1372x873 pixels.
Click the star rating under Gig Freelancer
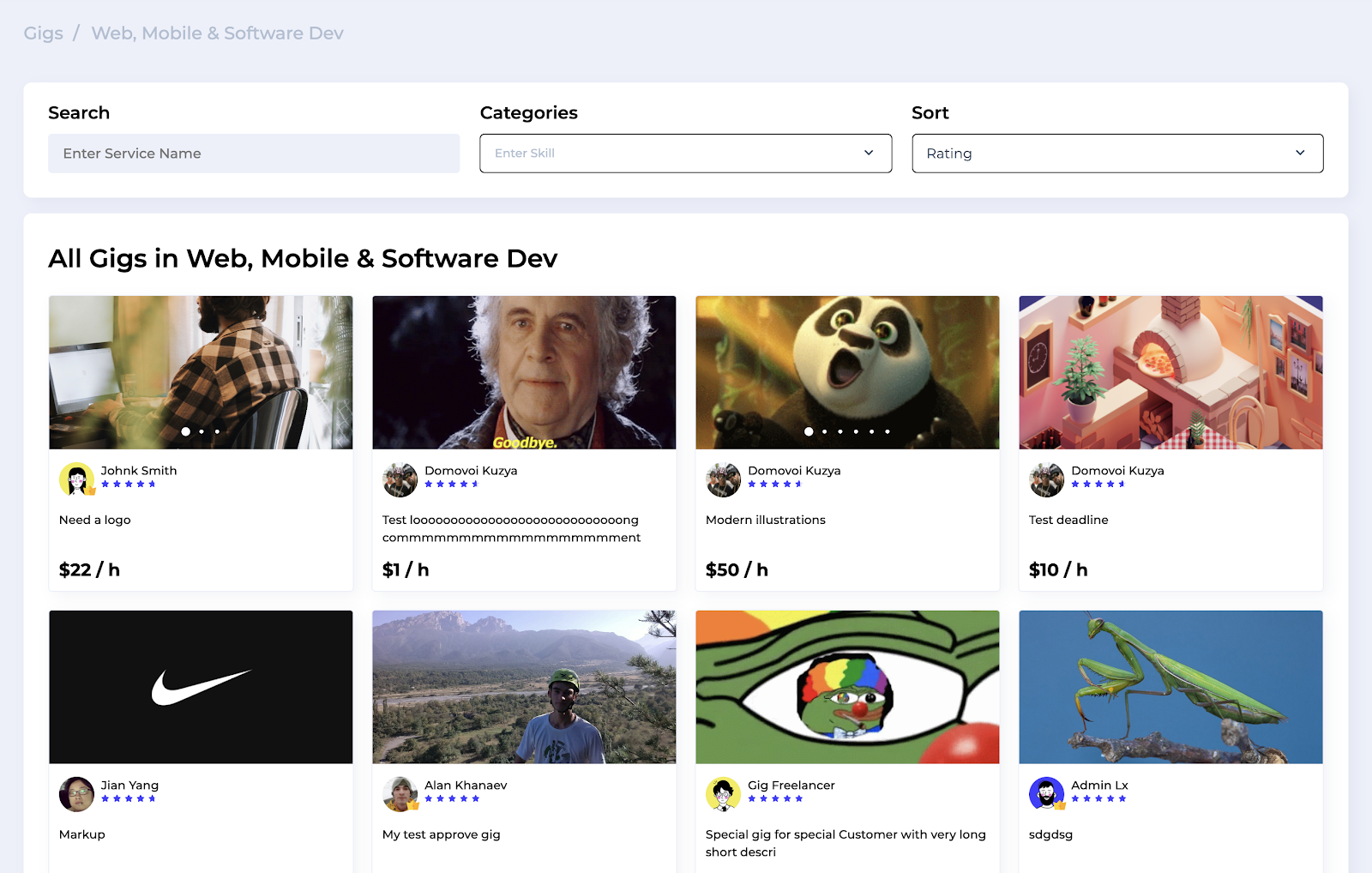775,799
